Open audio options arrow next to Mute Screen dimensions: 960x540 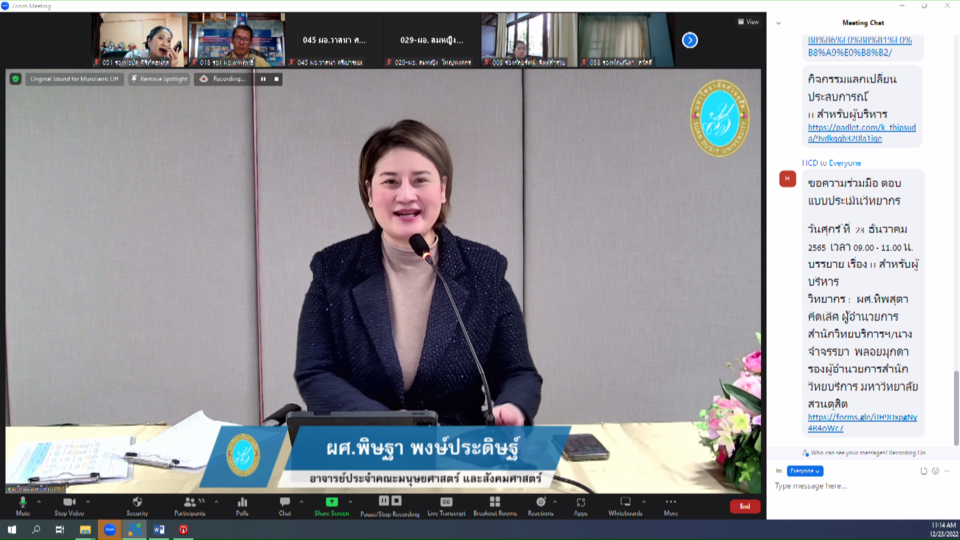tap(39, 502)
